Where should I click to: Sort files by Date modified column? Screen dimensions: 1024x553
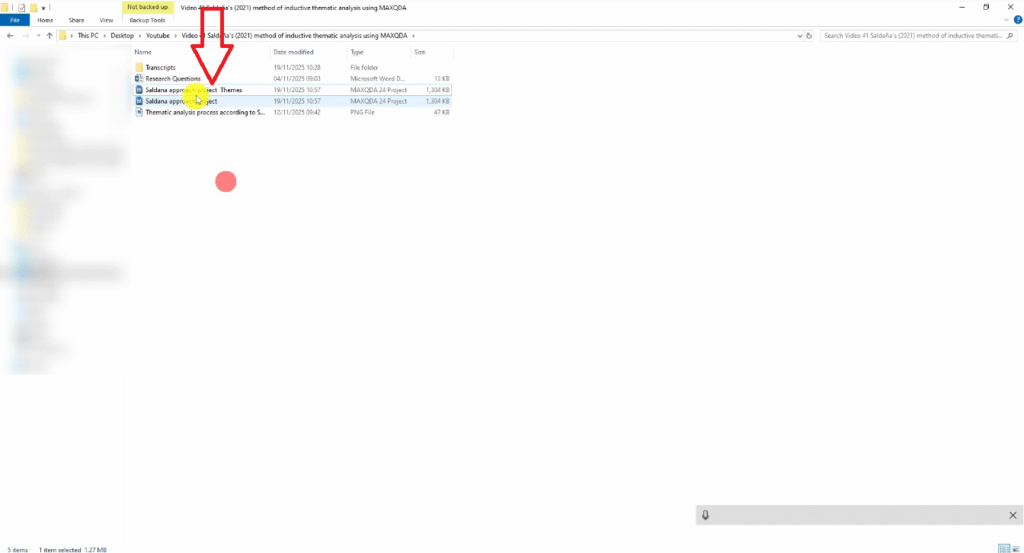293,52
